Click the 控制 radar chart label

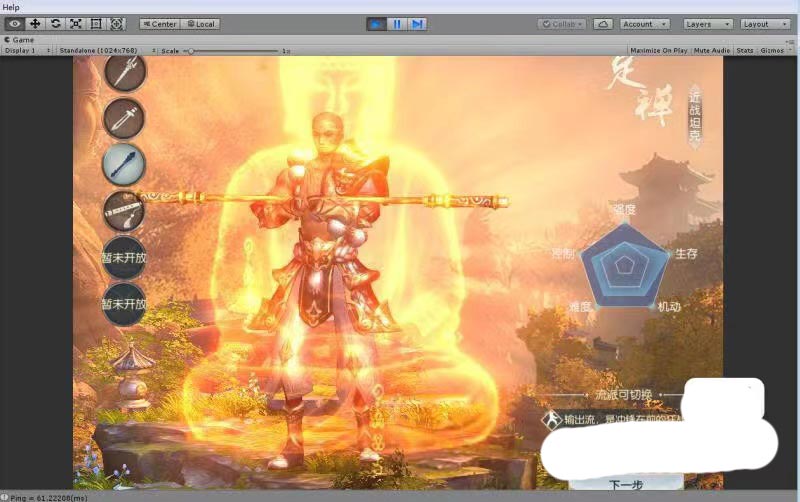[563, 254]
